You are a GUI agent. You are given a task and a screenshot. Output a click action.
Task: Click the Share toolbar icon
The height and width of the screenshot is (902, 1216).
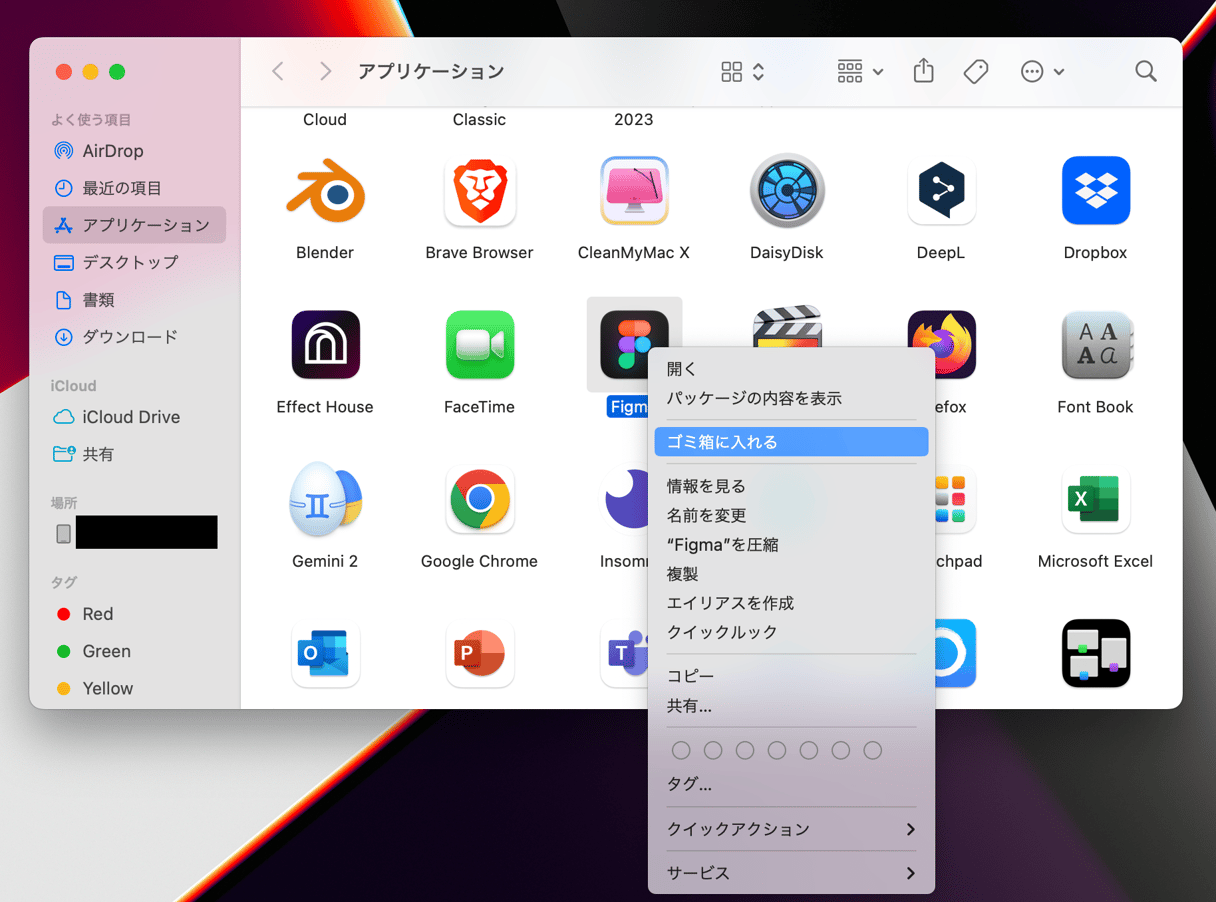[x=923, y=71]
